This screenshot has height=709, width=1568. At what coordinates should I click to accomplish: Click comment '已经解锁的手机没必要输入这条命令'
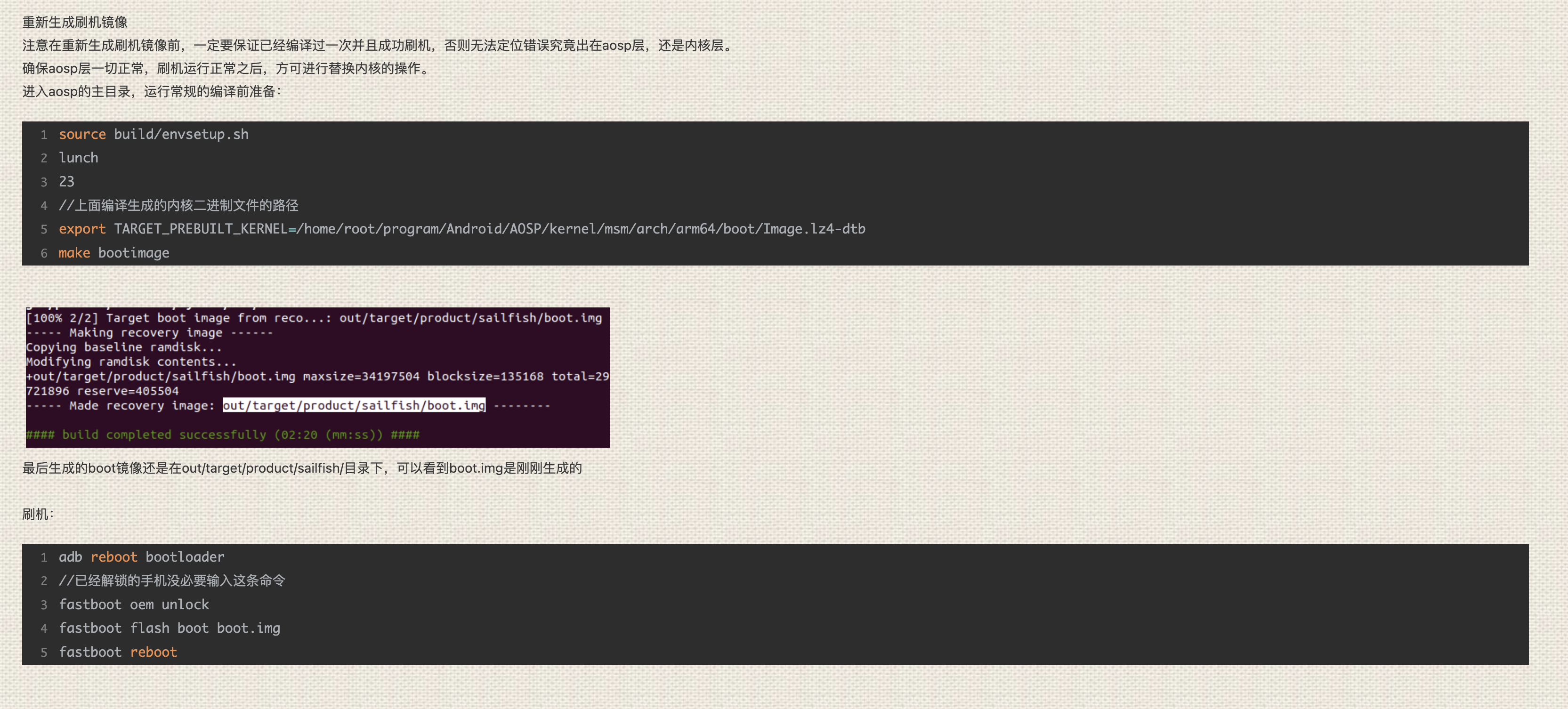(172, 581)
